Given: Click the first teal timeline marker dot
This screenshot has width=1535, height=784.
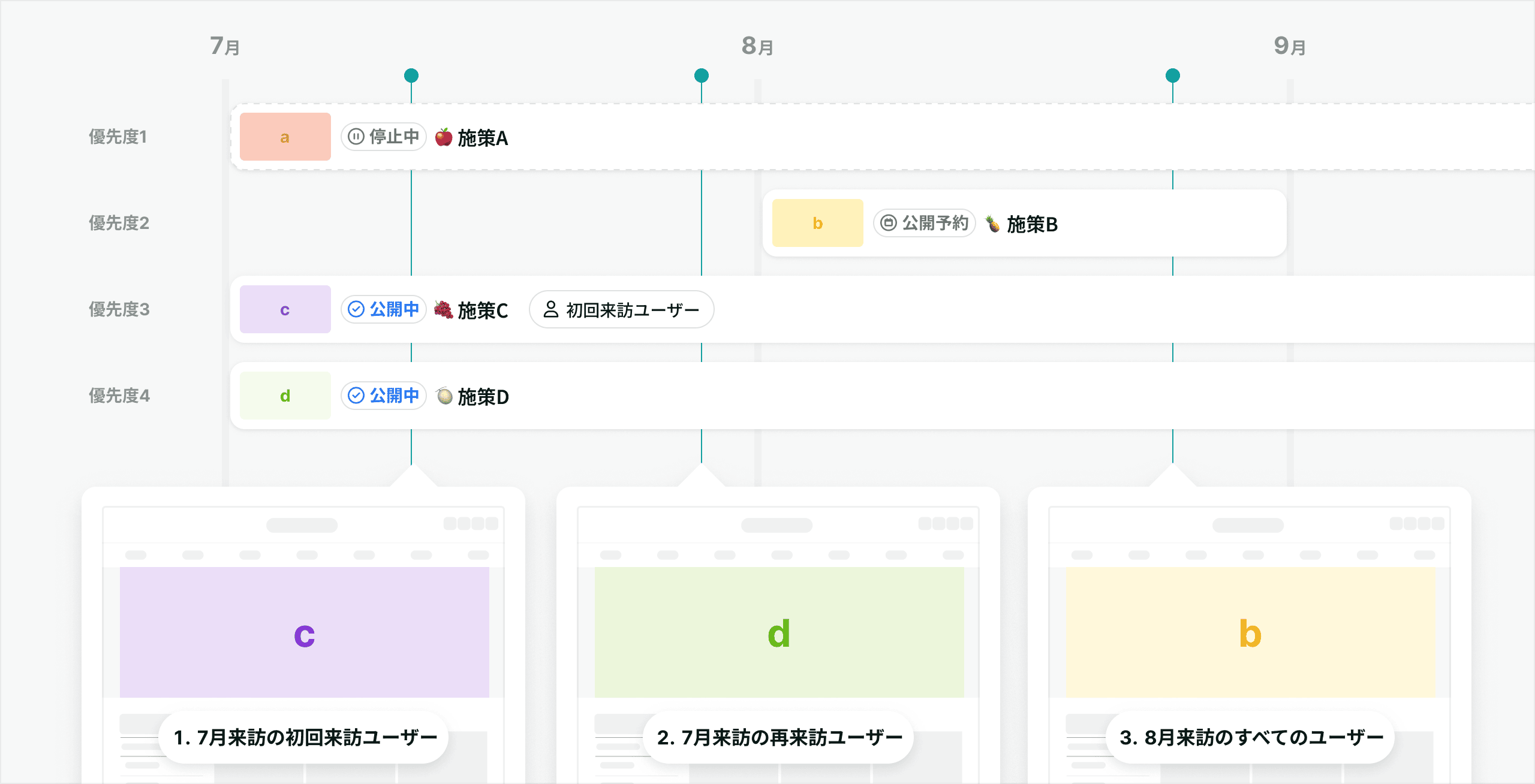Looking at the screenshot, I should (411, 76).
